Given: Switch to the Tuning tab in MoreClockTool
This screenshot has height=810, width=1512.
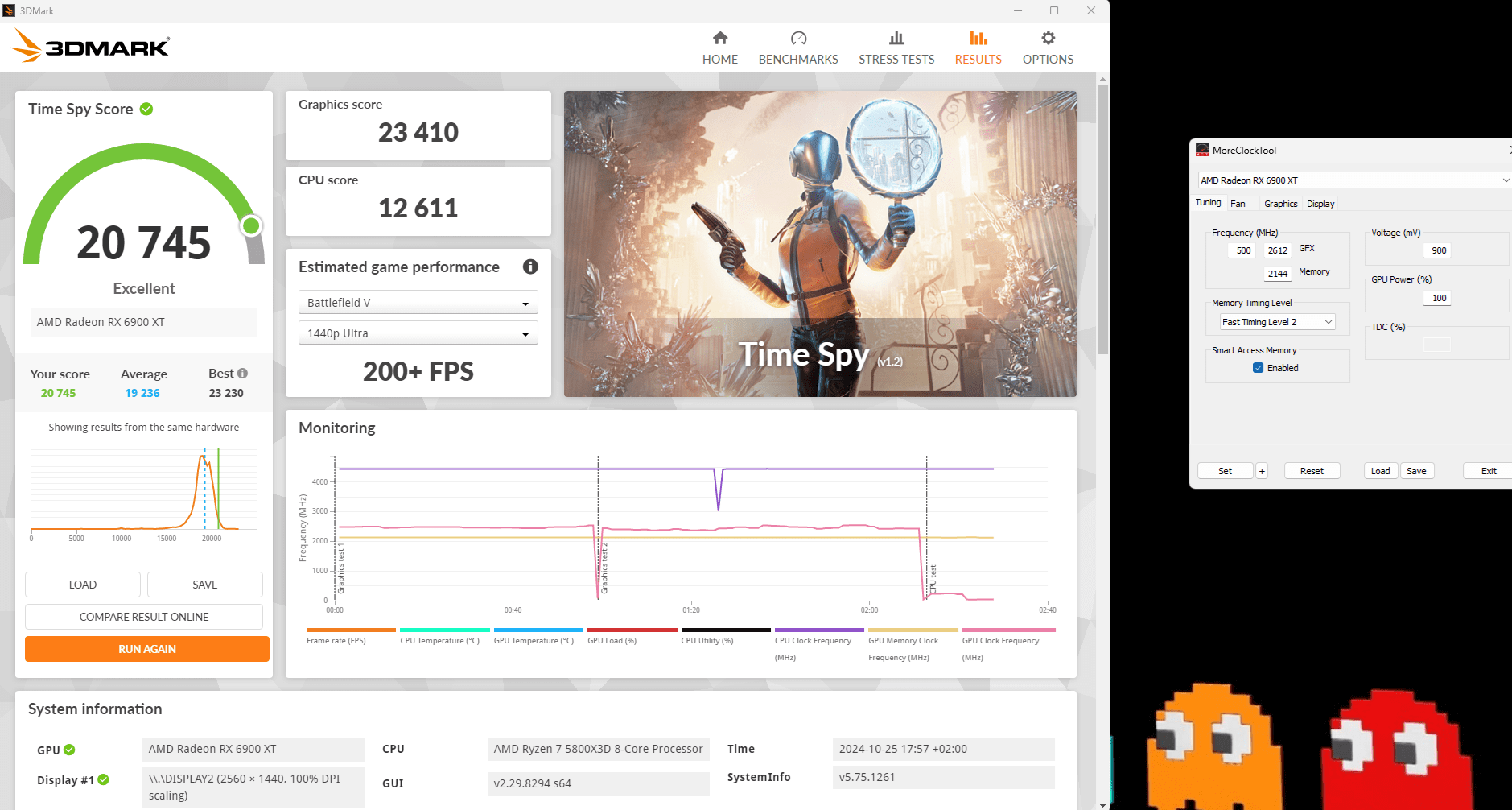Looking at the screenshot, I should (x=1208, y=203).
